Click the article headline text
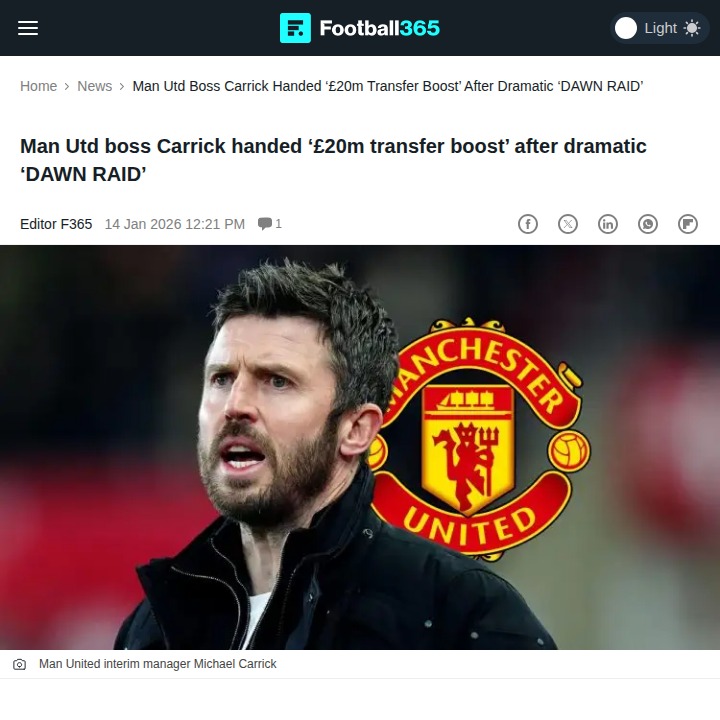This screenshot has width=720, height=720. 333,160
